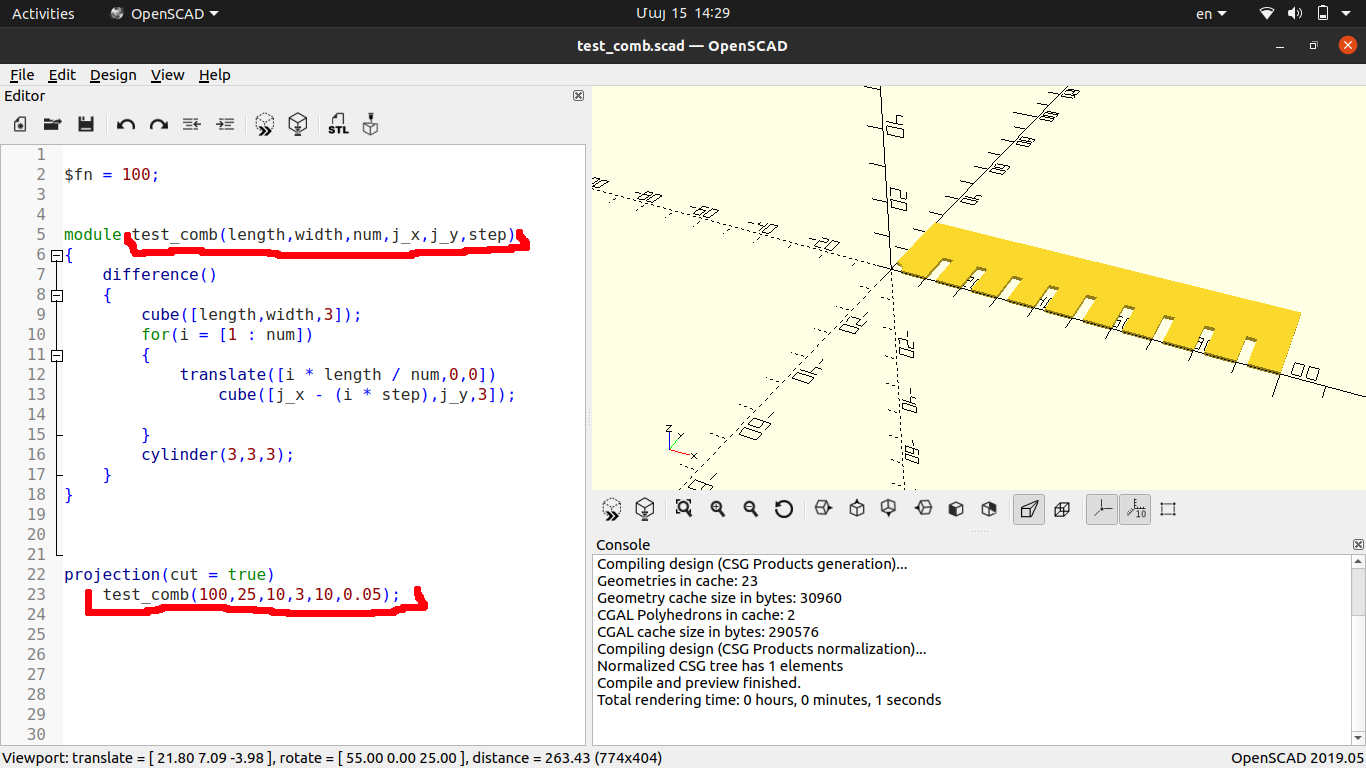This screenshot has width=1366, height=768.
Task: Reset the 3D view
Action: coord(784,509)
